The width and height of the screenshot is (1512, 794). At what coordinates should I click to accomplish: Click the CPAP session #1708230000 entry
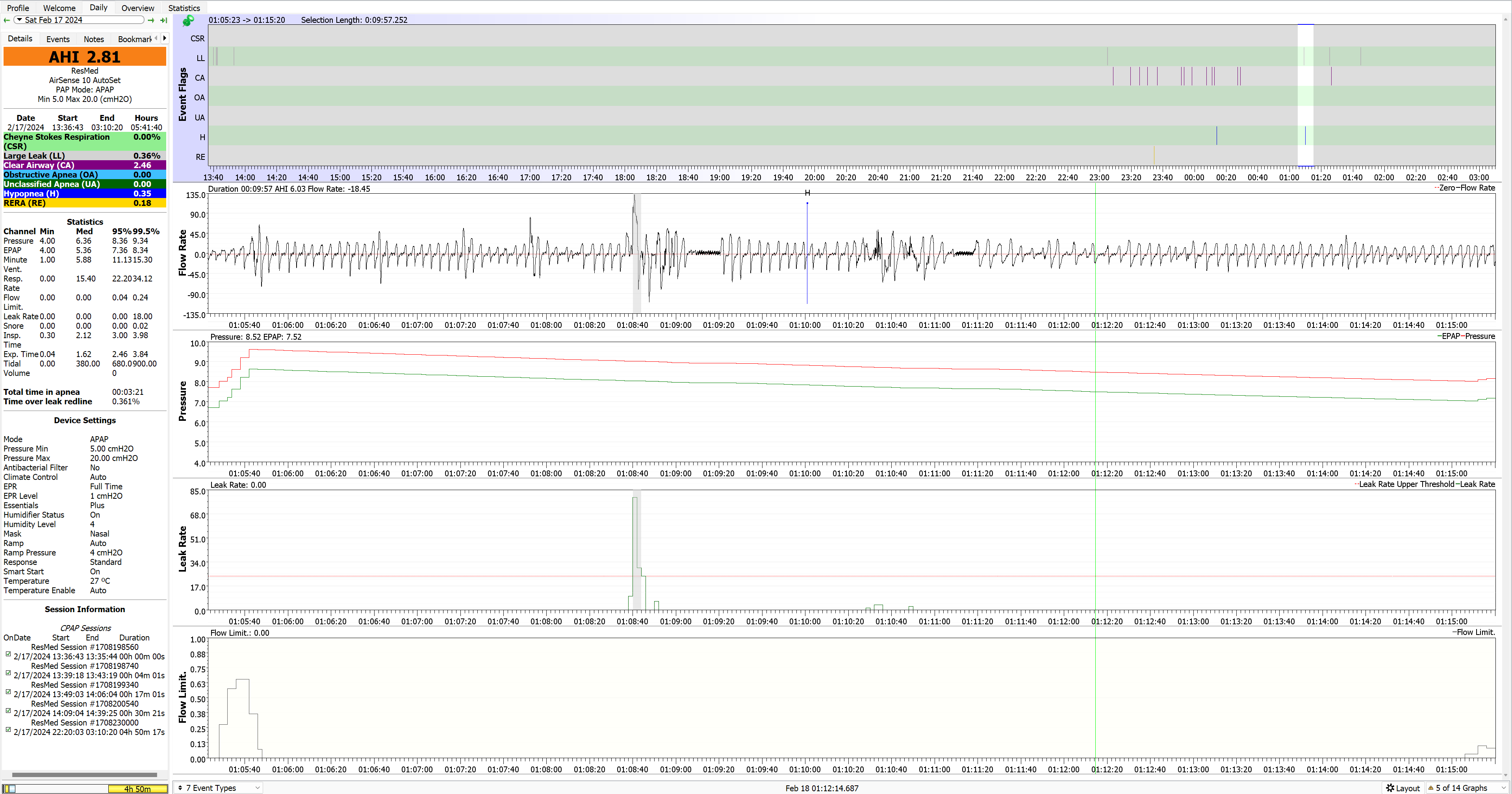tap(85, 722)
